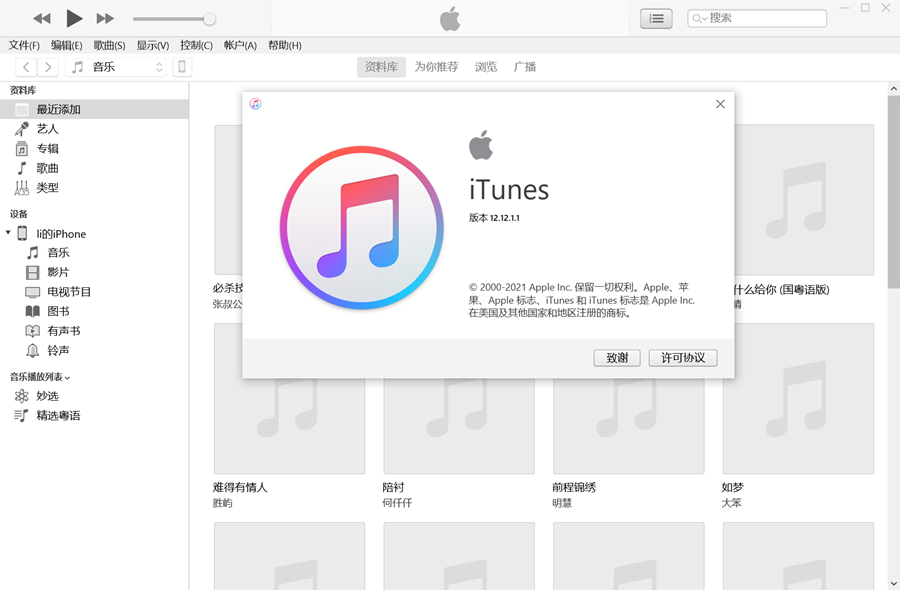This screenshot has width=900, height=590.
Task: Adjust the volume slider knob
Action: [210, 19]
